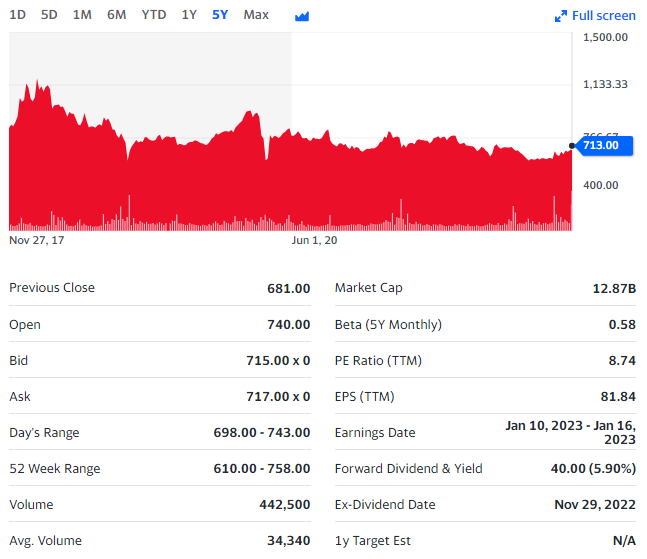Click the Open value 740.00

(289, 325)
